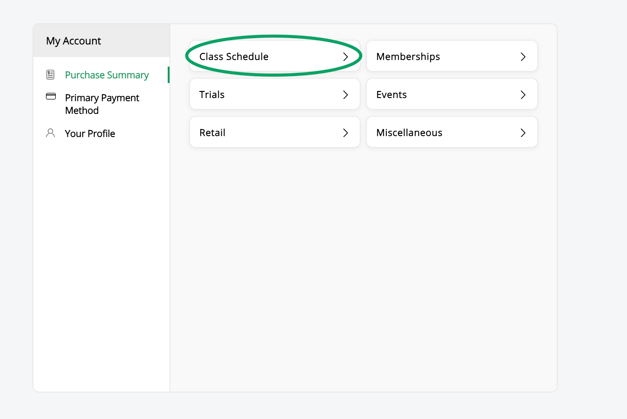View Trials purchases
Image resolution: width=627 pixels, height=419 pixels.
(212, 95)
